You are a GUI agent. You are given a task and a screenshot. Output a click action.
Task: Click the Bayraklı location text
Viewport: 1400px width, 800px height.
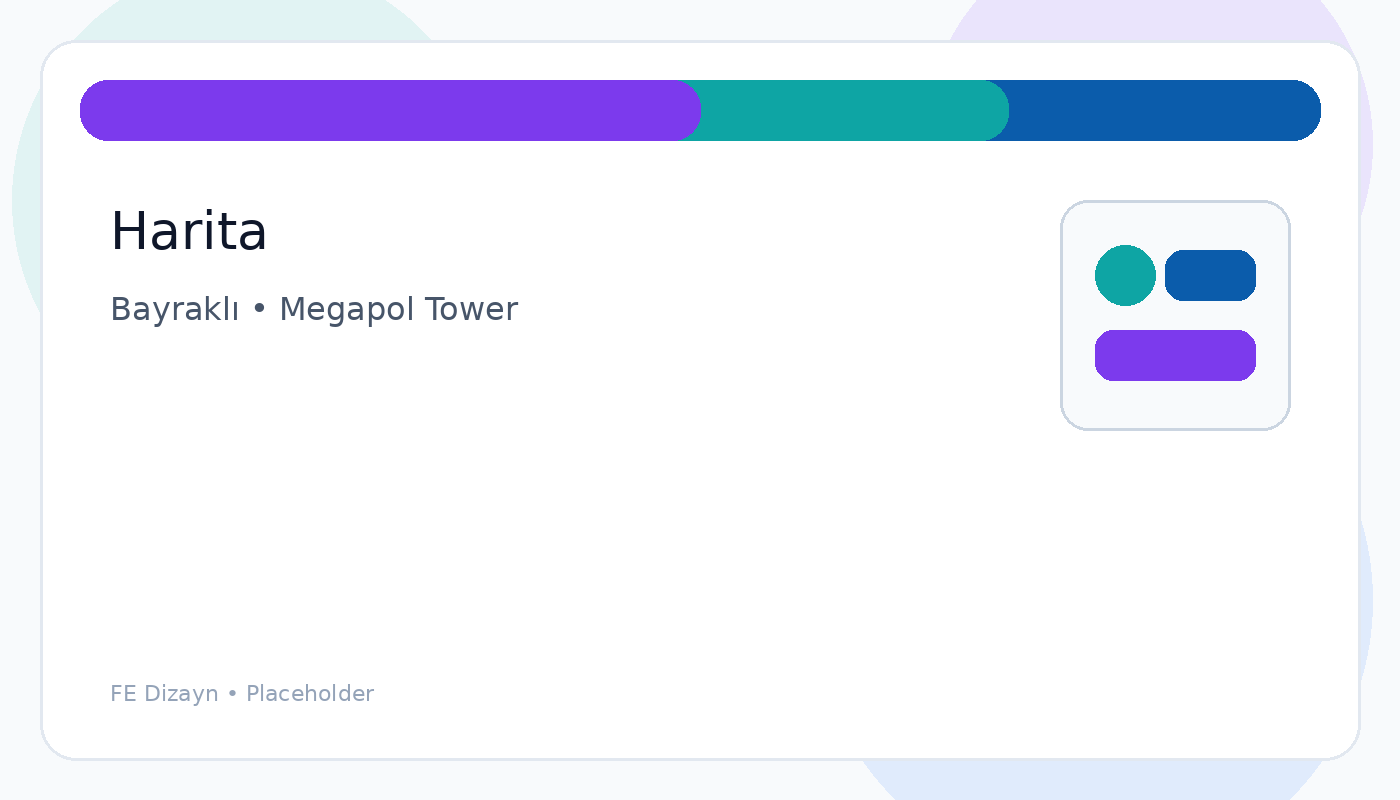click(x=174, y=310)
